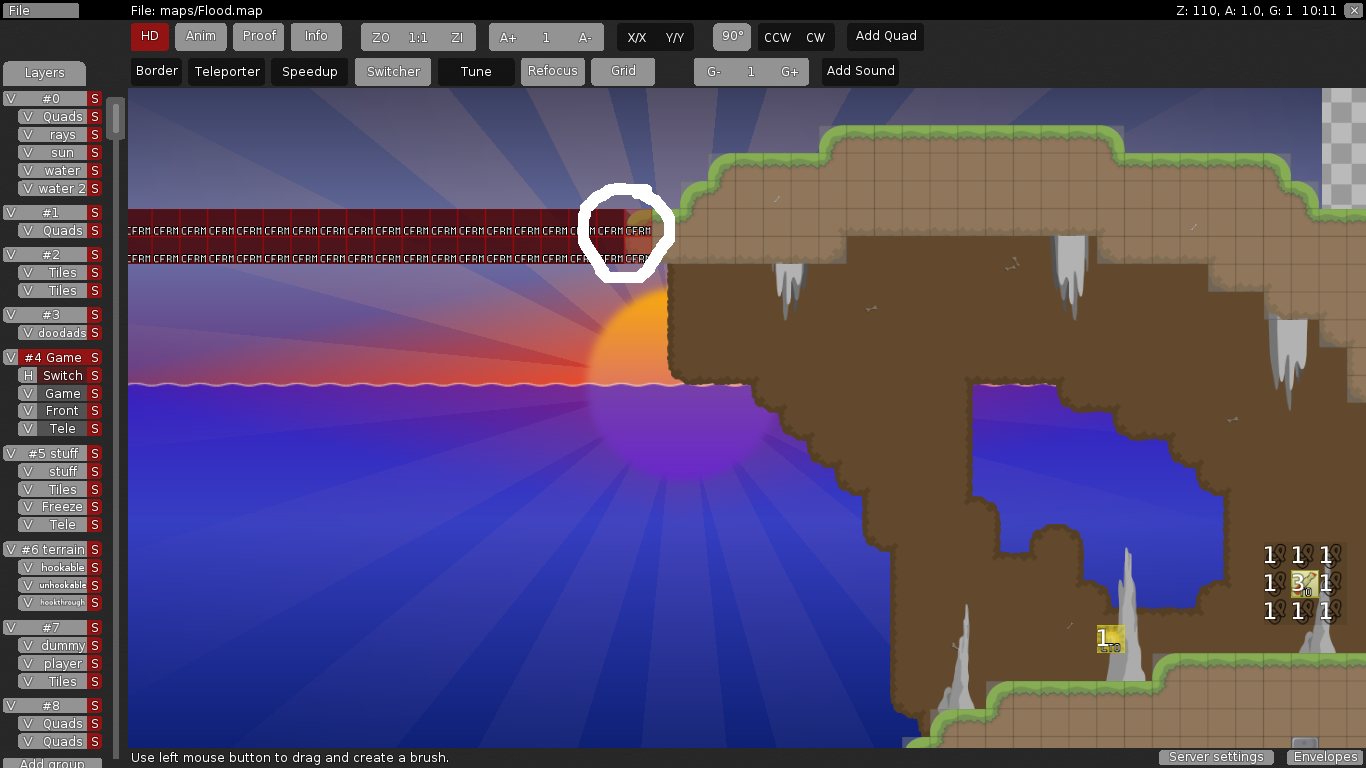1366x768 pixels.
Task: Click the ZI zoom in button
Action: [457, 38]
